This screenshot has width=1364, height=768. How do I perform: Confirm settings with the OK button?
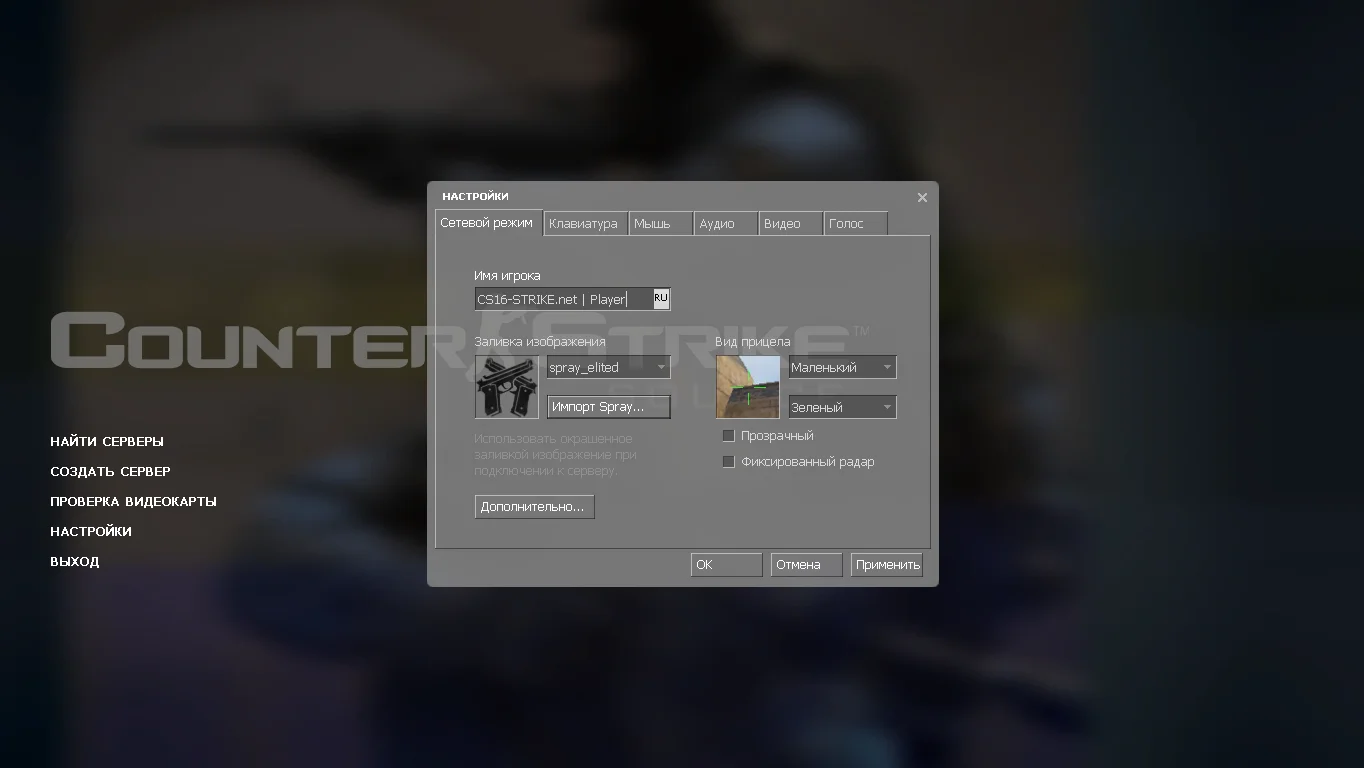click(x=725, y=565)
